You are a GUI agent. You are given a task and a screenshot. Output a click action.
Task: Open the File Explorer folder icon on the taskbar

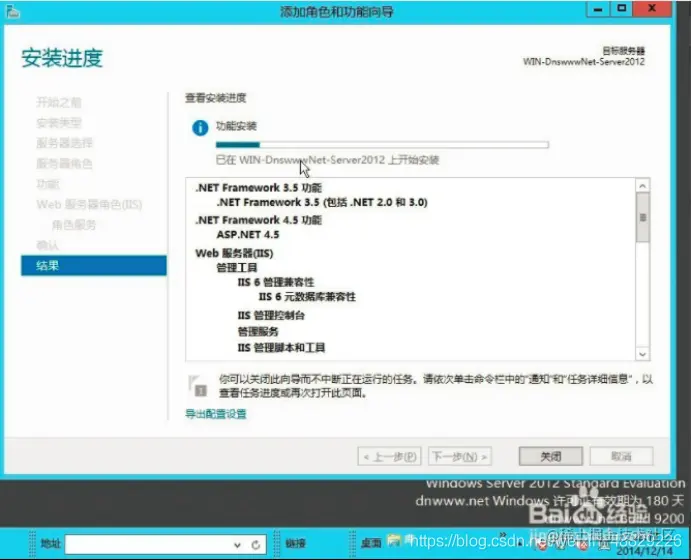394,540
